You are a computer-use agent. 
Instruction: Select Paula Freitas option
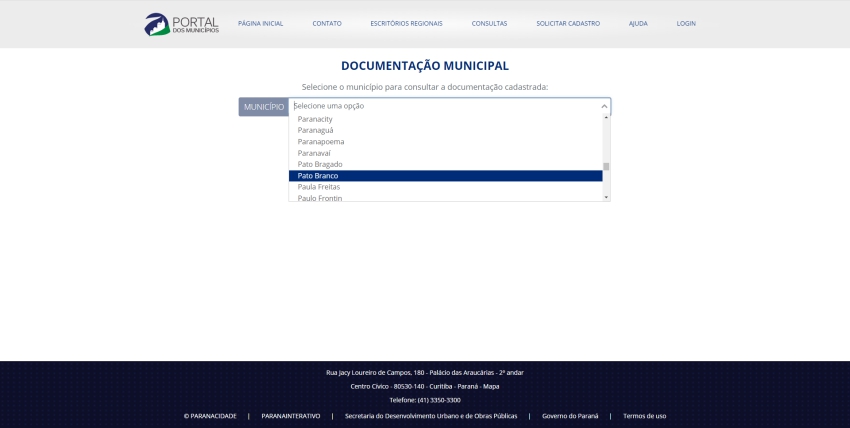pyautogui.click(x=319, y=187)
